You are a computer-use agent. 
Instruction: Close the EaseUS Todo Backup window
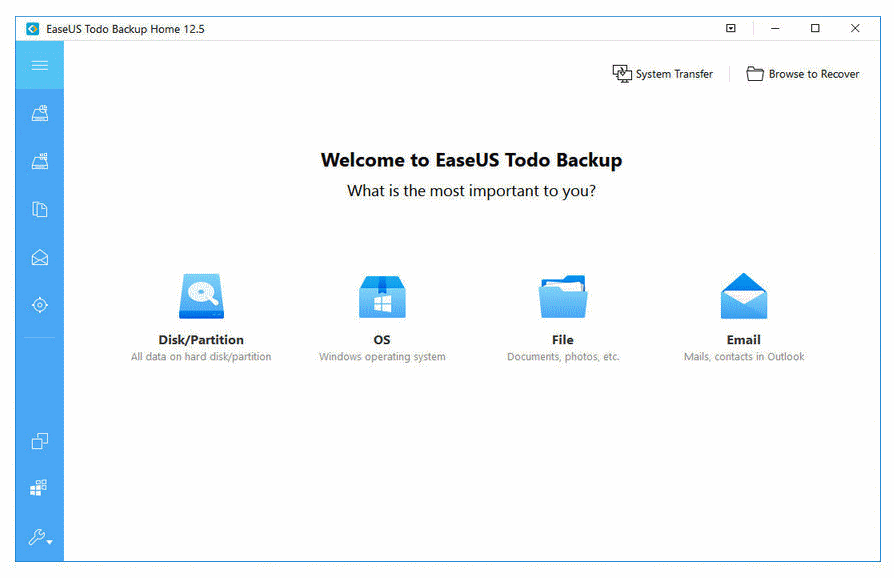tap(855, 28)
